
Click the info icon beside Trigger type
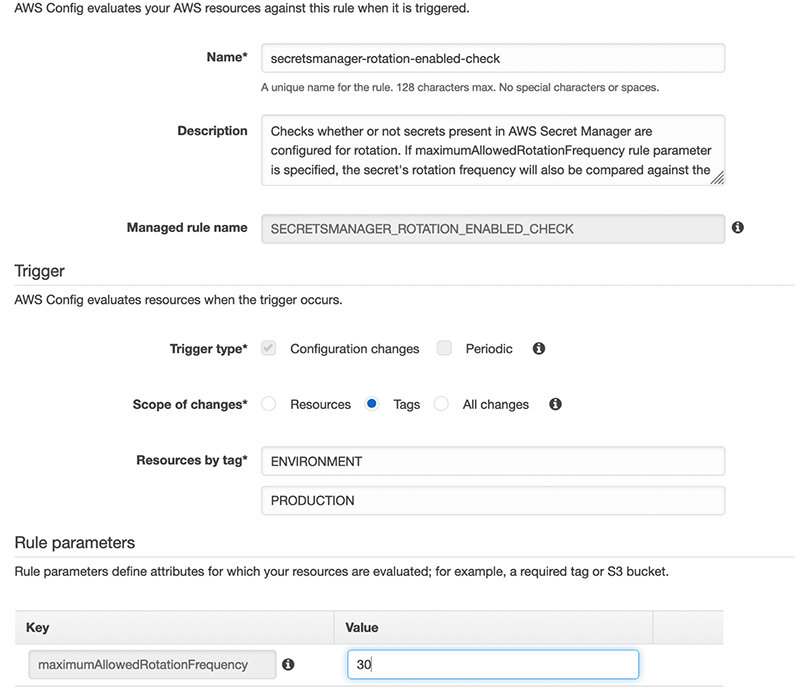(x=538, y=348)
